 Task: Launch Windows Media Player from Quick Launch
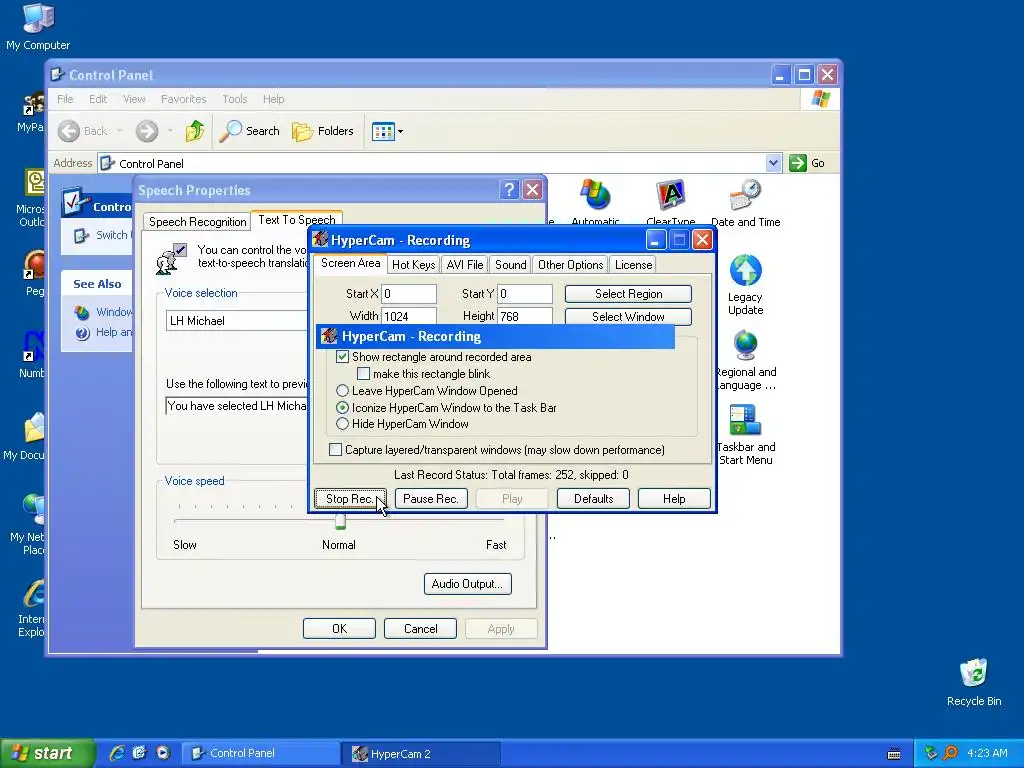(x=163, y=753)
